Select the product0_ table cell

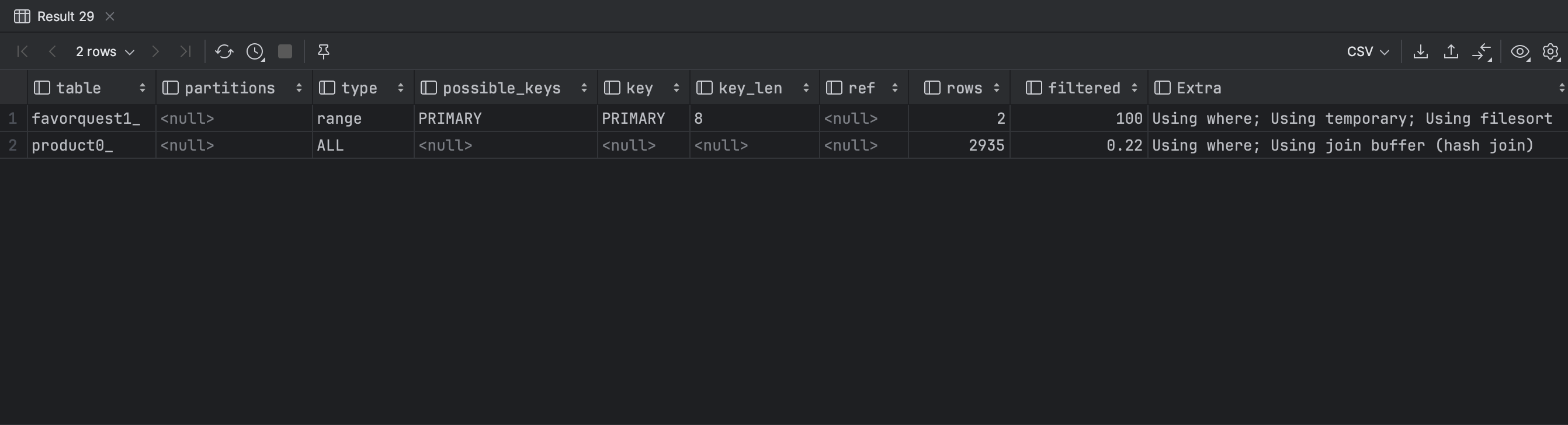91,145
